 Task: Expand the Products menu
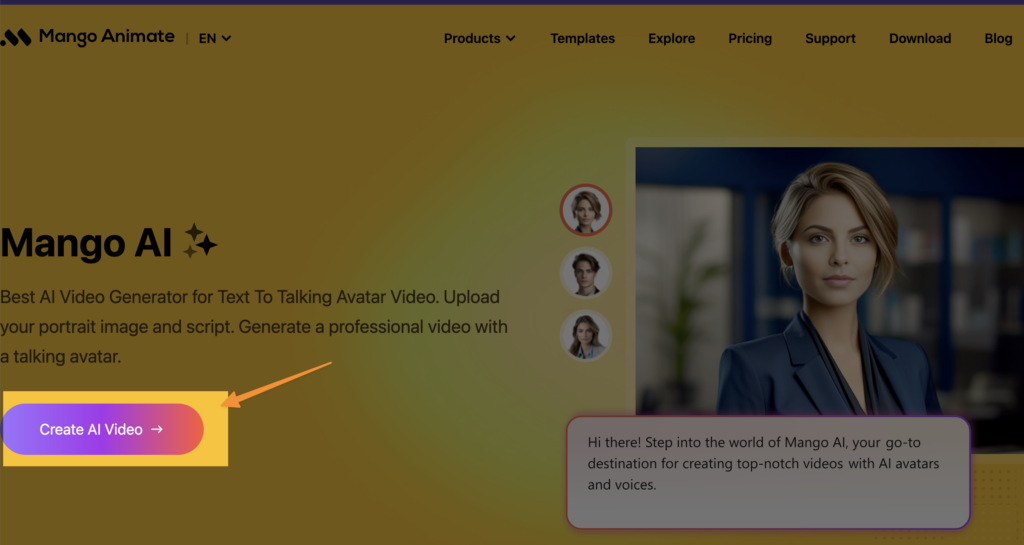[x=479, y=39]
